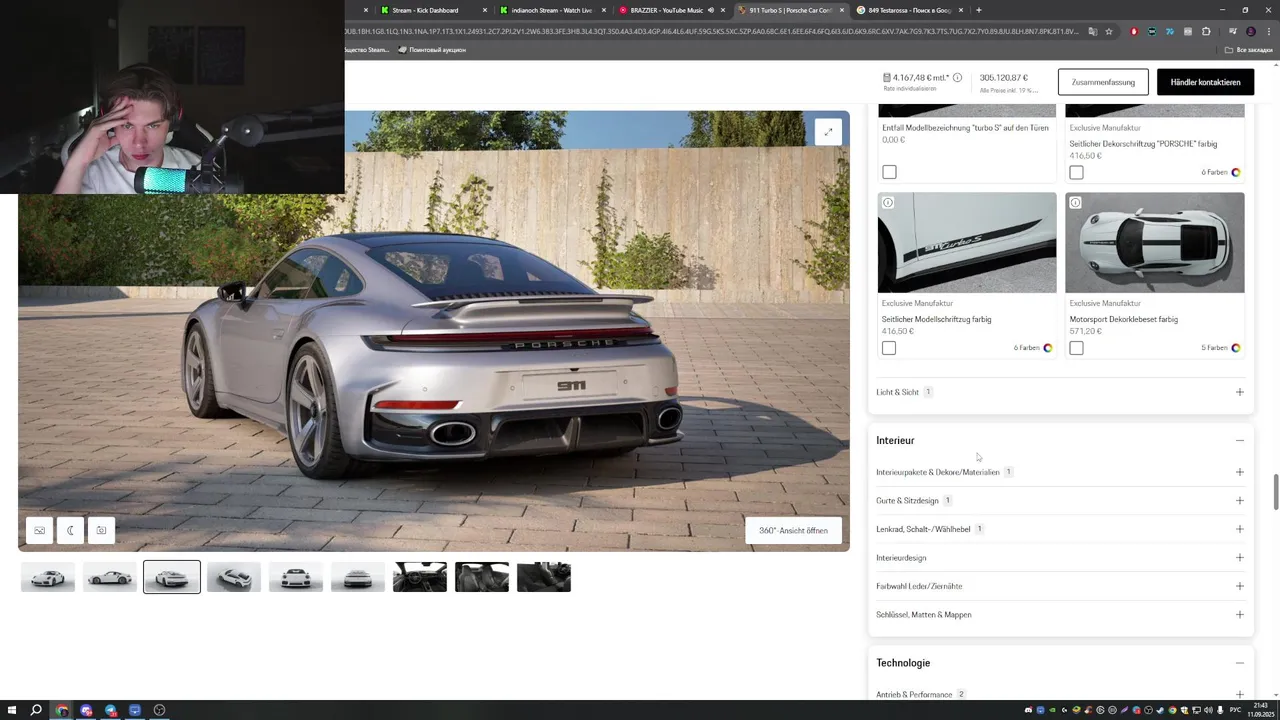The image size is (1280, 720).
Task: Open the 360° Ansicht öffnen view
Action: tap(793, 530)
